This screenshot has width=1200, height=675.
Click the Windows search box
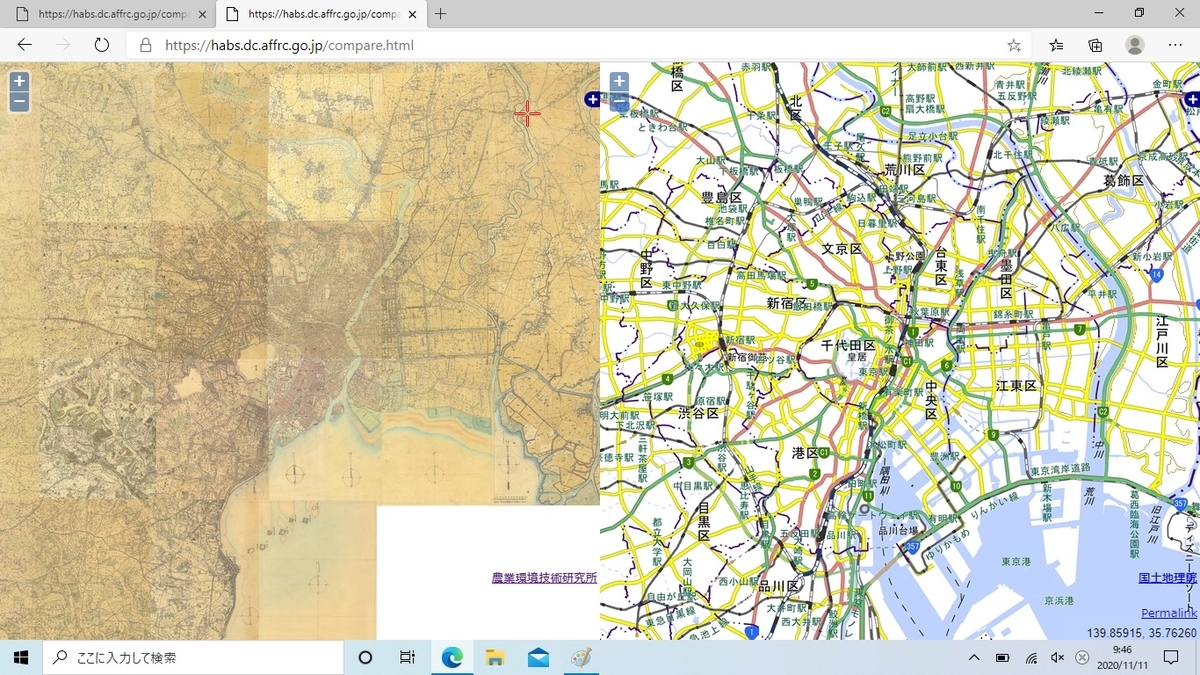pyautogui.click(x=191, y=657)
